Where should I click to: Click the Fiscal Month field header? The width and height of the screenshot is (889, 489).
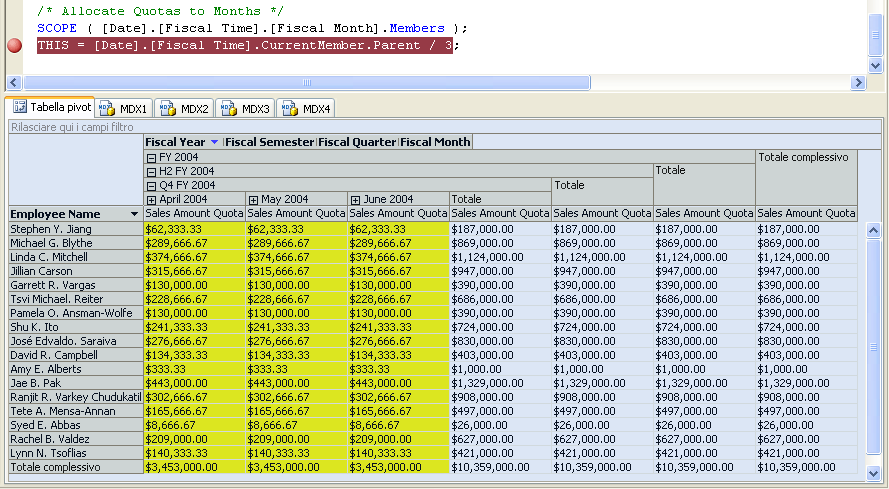[435, 142]
